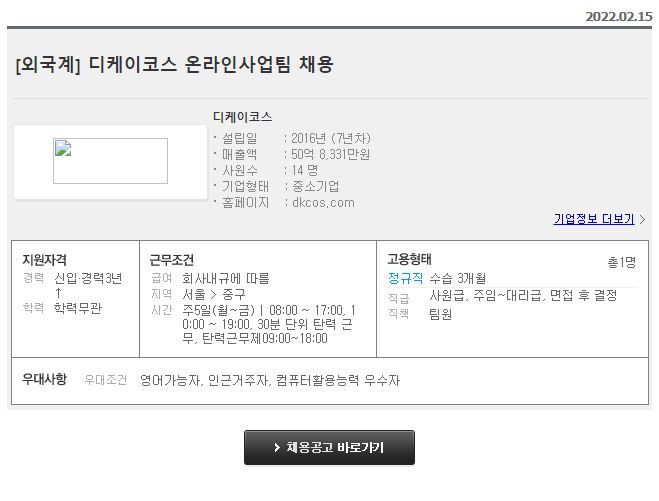
Task: Click the 고용형태 section heading
Action: click(409, 259)
